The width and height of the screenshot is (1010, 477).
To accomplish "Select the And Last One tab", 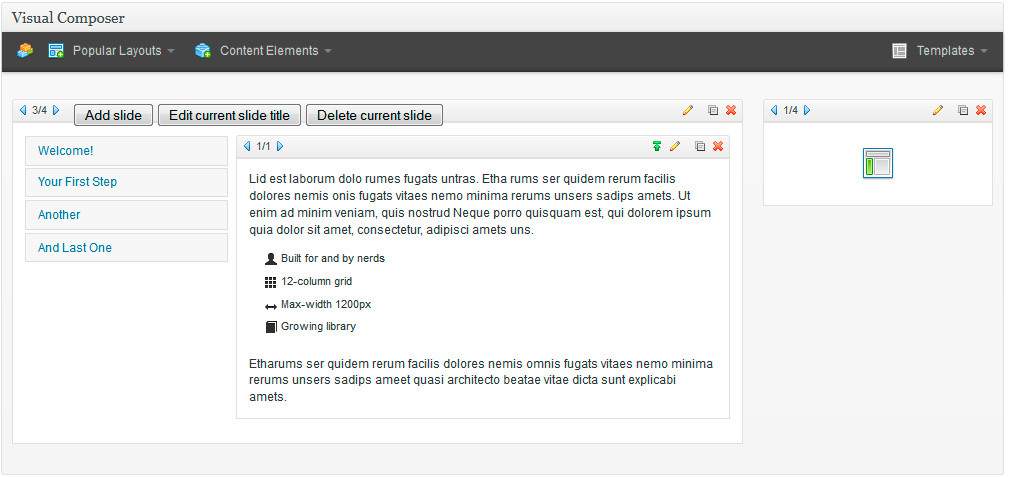I will (126, 248).
